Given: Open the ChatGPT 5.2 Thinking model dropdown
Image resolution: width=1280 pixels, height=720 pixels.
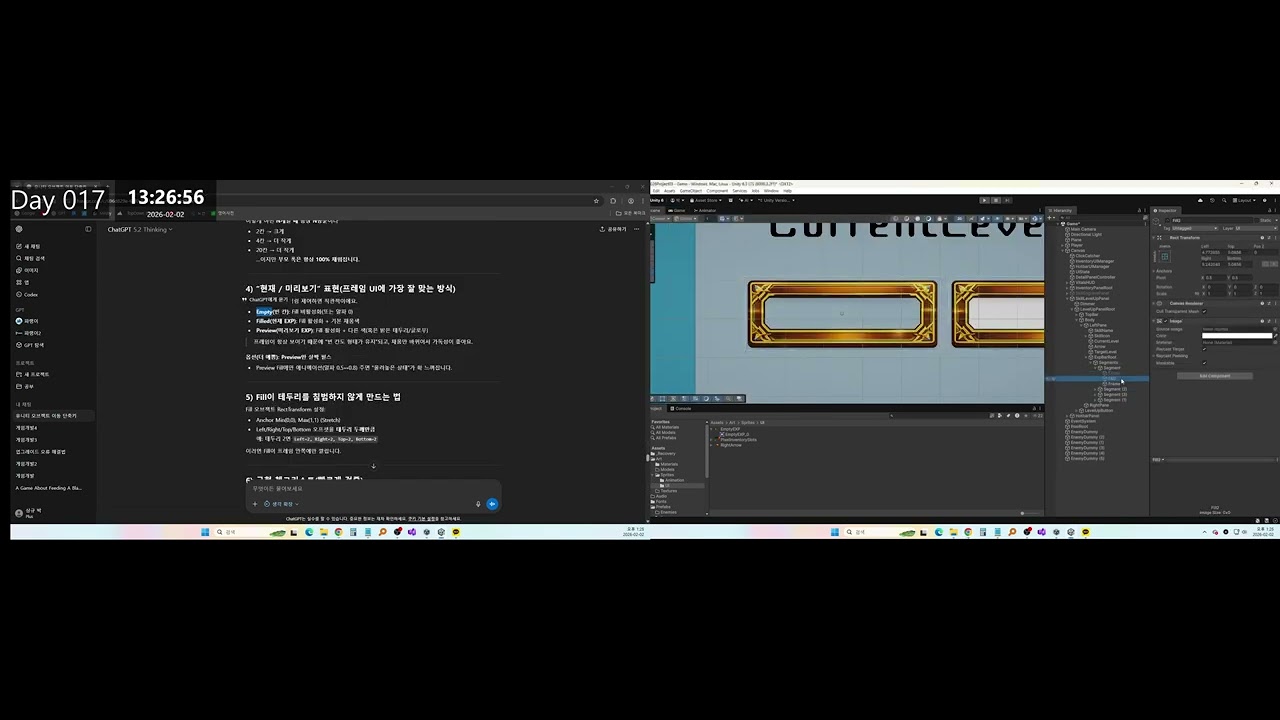Looking at the screenshot, I should pos(140,229).
